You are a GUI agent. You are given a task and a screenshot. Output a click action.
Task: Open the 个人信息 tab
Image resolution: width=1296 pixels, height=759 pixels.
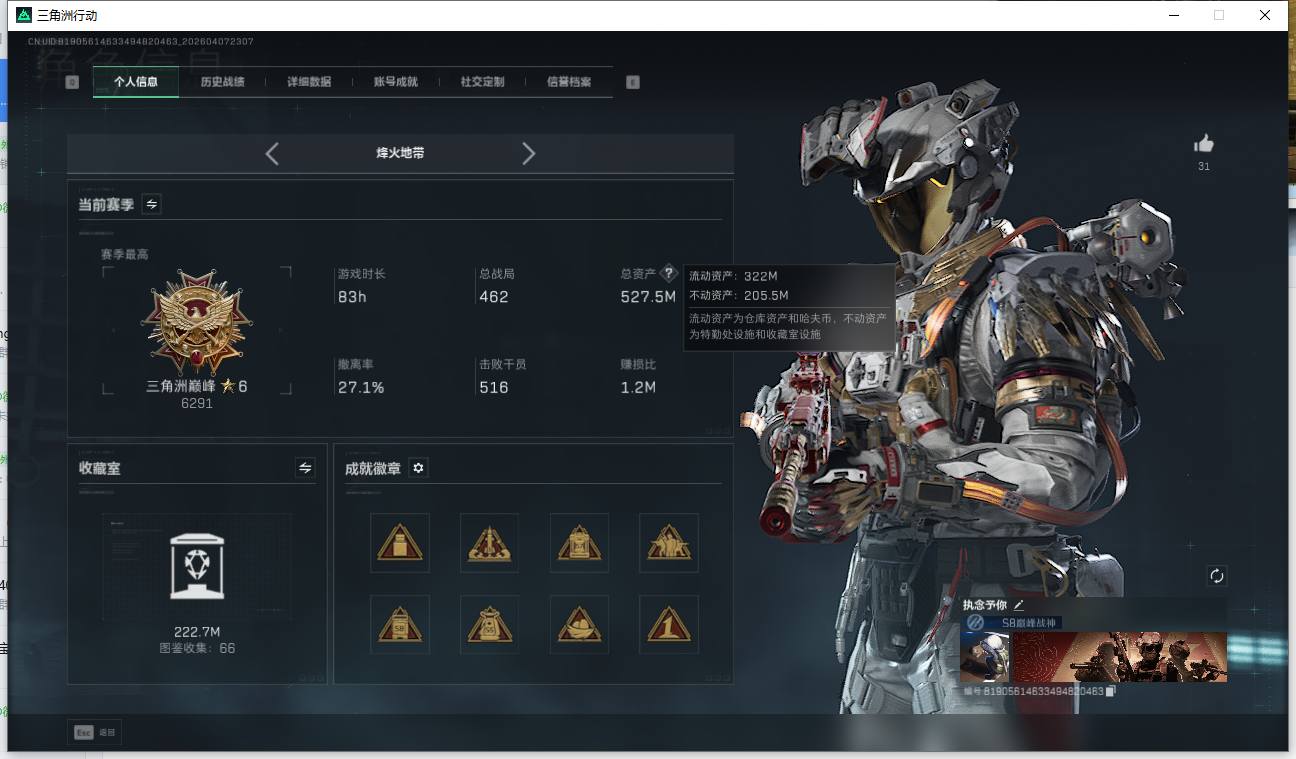[x=136, y=82]
